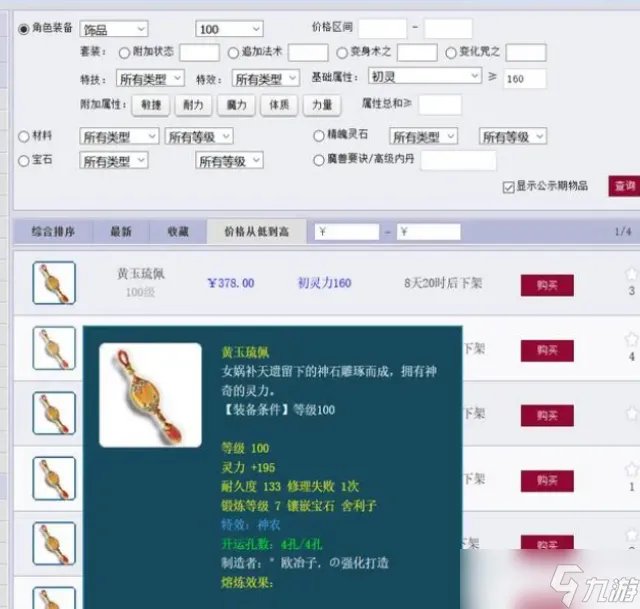This screenshot has width=640, height=609.
Task: Open the 精魄灵石 所有等级 dropdown
Action: click(513, 136)
